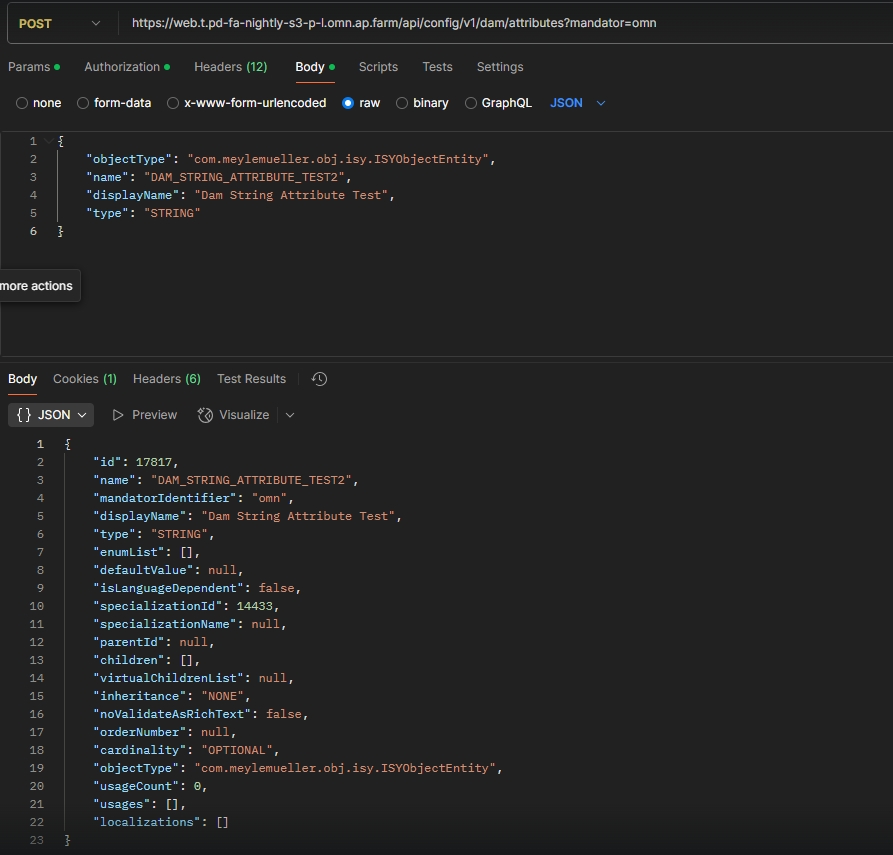
Task: Switch to the Params tab
Action: pos(29,67)
